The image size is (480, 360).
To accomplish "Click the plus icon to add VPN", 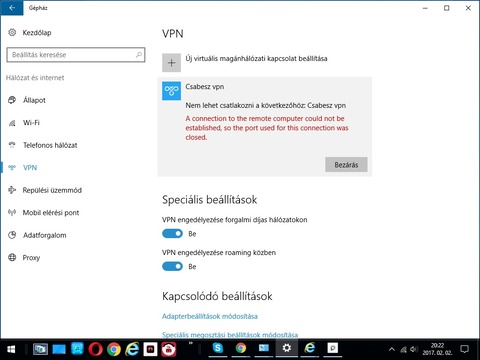I will (x=171, y=63).
